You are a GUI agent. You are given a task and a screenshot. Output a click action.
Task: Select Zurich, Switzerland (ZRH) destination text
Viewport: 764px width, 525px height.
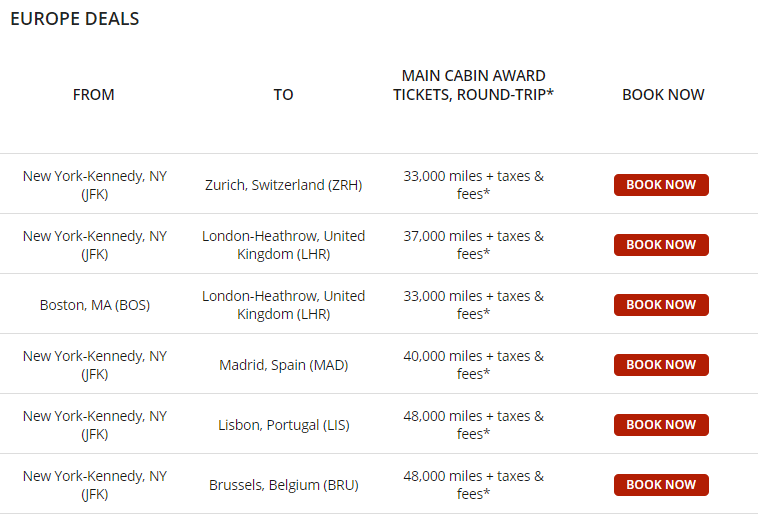click(284, 185)
